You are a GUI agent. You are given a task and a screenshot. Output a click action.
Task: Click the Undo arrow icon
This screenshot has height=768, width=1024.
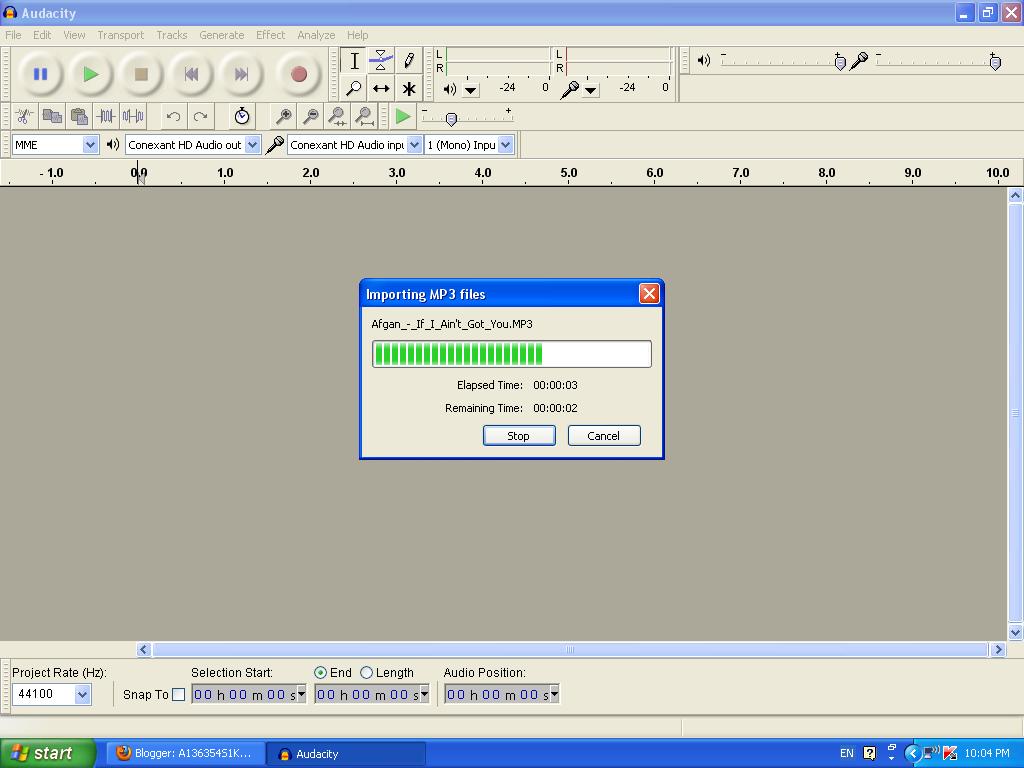(x=173, y=117)
